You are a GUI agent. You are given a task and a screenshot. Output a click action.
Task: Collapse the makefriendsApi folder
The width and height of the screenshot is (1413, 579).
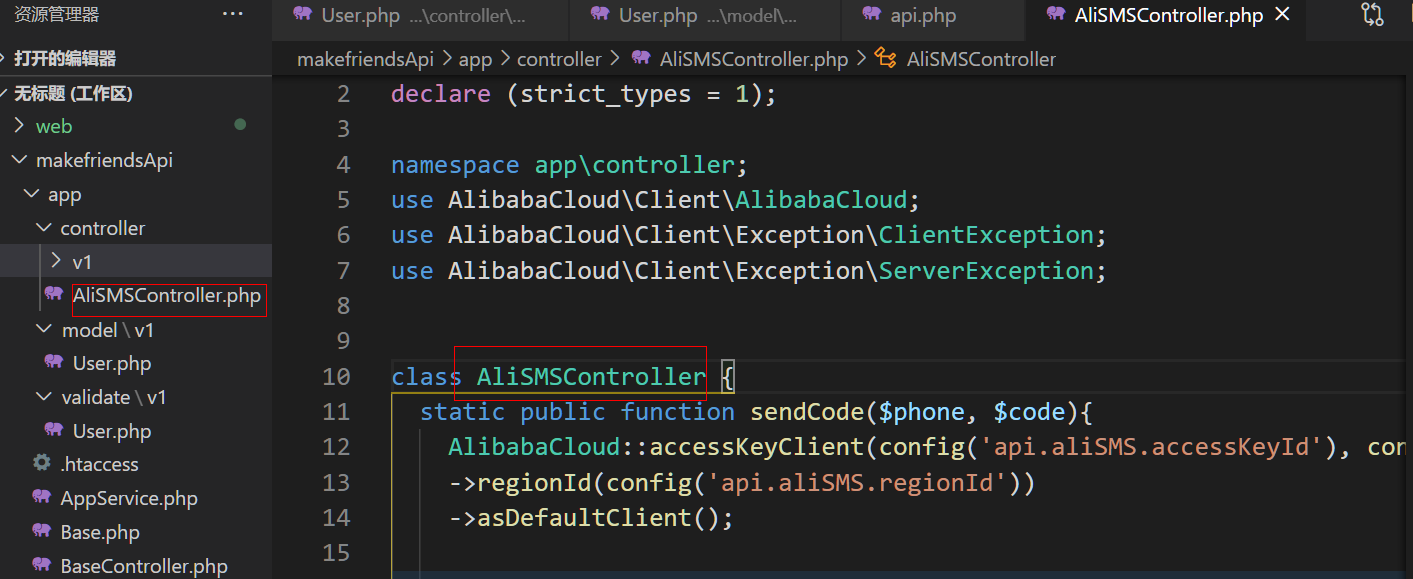point(103,160)
